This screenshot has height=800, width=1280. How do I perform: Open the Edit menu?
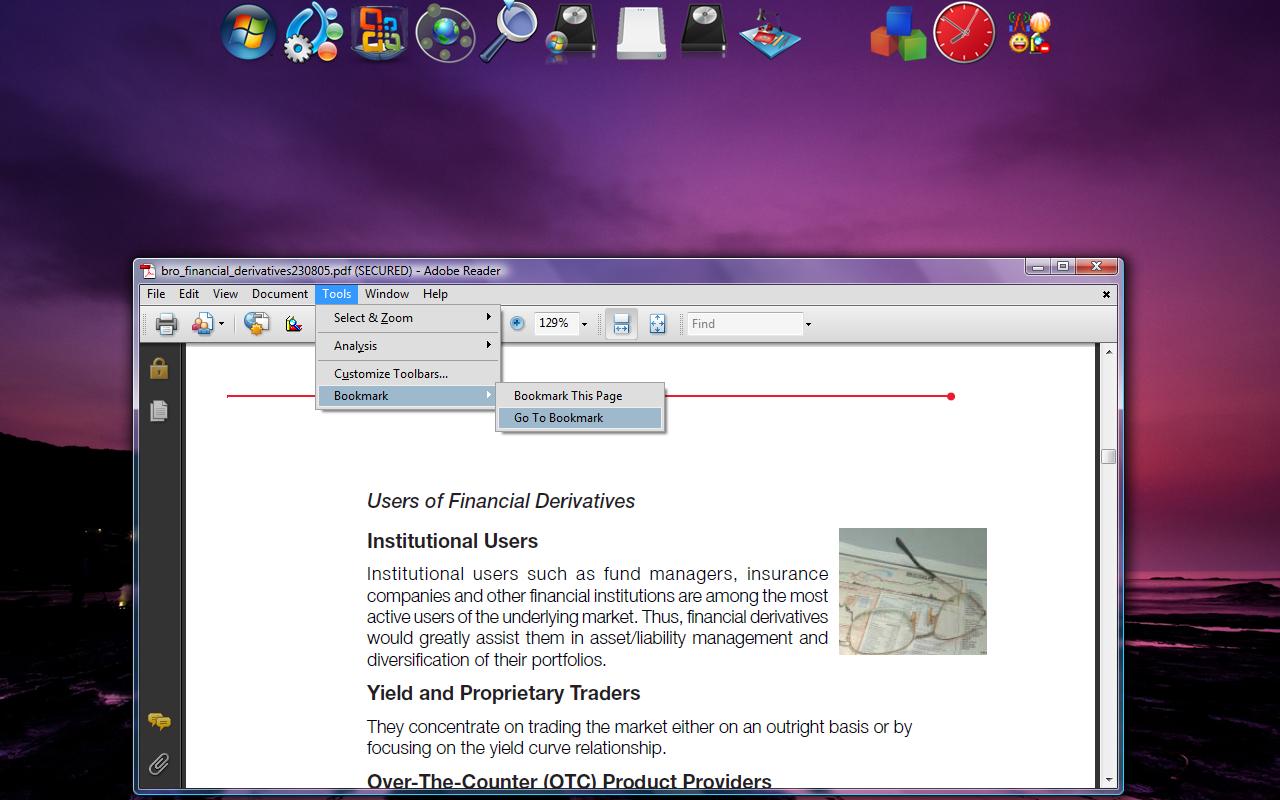click(189, 294)
